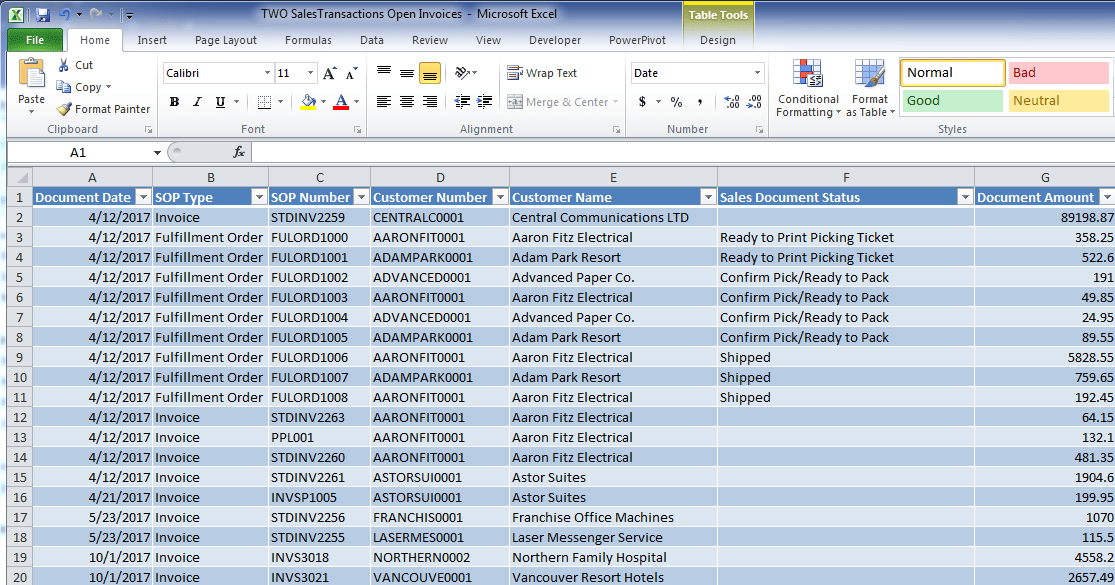Center text horizontally
This screenshot has width=1115, height=585.
(x=407, y=102)
